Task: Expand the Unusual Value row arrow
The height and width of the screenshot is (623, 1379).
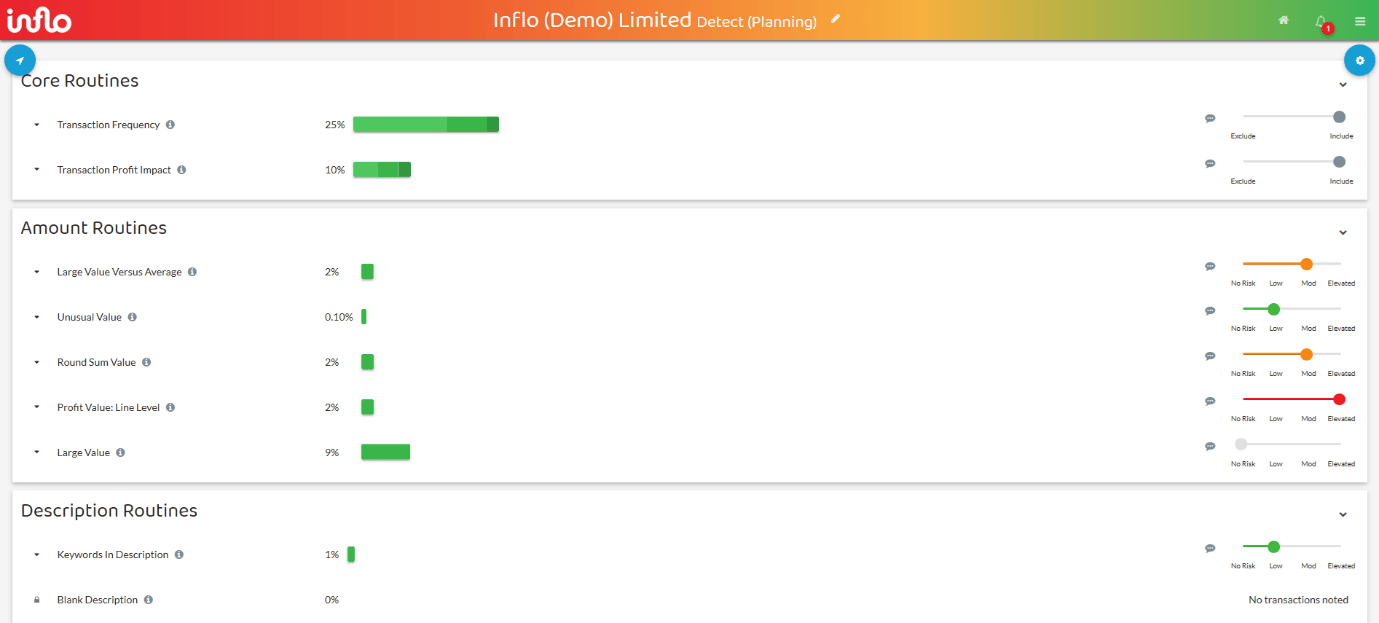Action: 37,317
